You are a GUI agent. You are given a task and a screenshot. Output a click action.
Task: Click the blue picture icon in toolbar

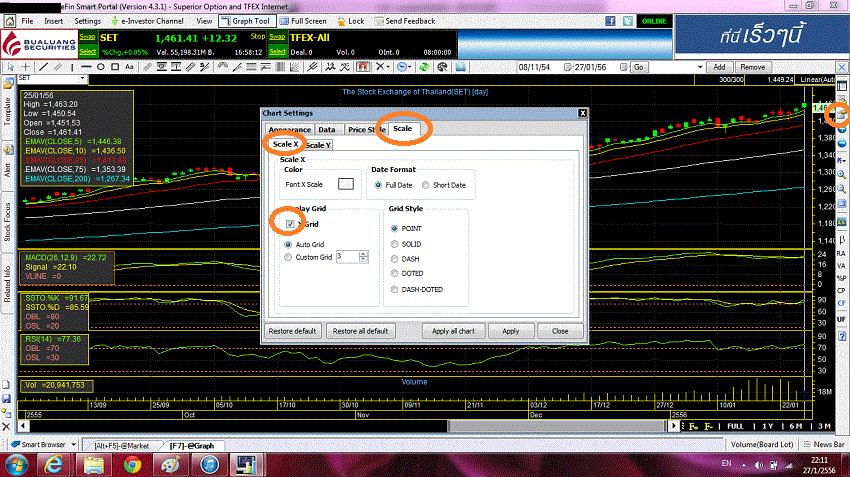(x=460, y=67)
